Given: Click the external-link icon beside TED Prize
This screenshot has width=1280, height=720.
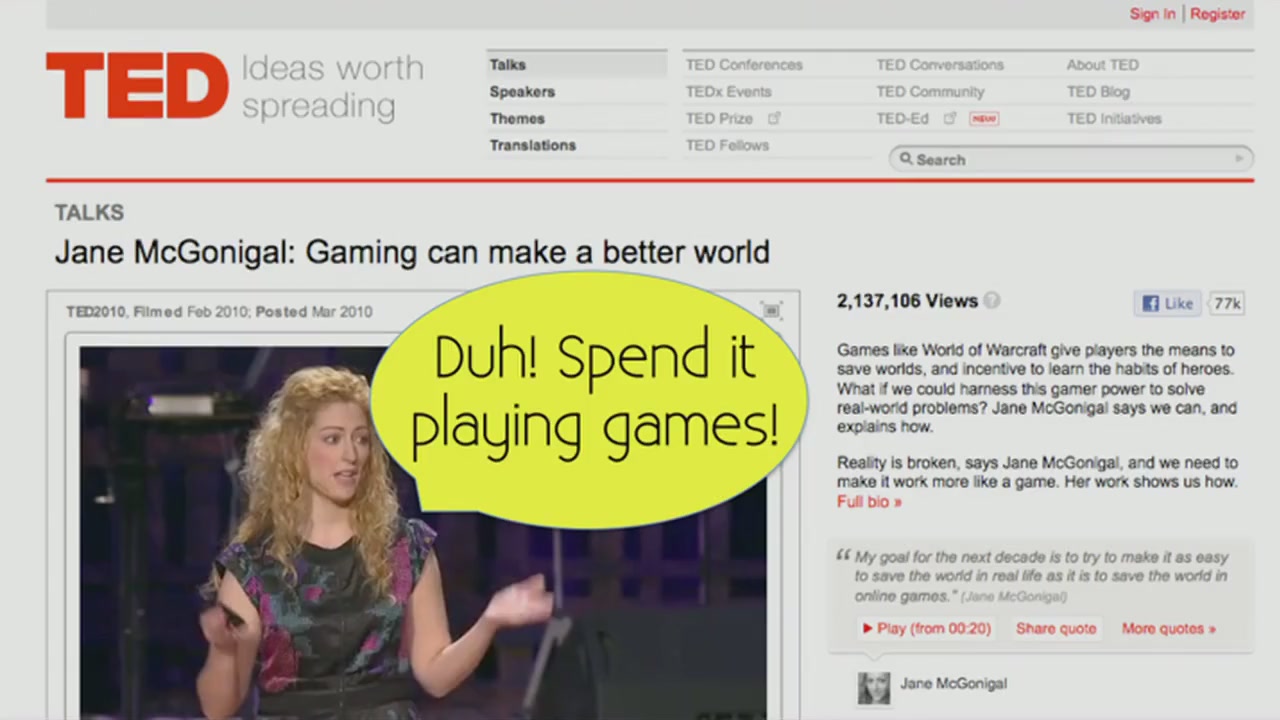Looking at the screenshot, I should [x=773, y=118].
